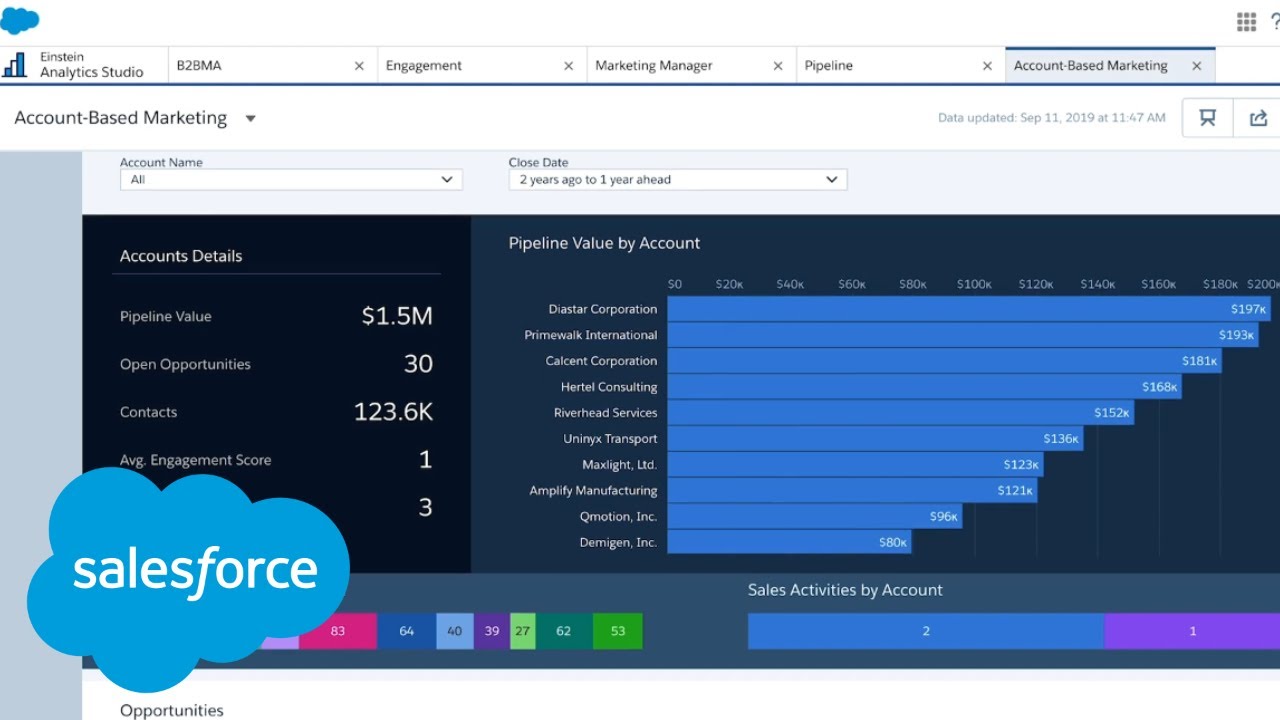Click the Primewalk International $193k bar

963,335
